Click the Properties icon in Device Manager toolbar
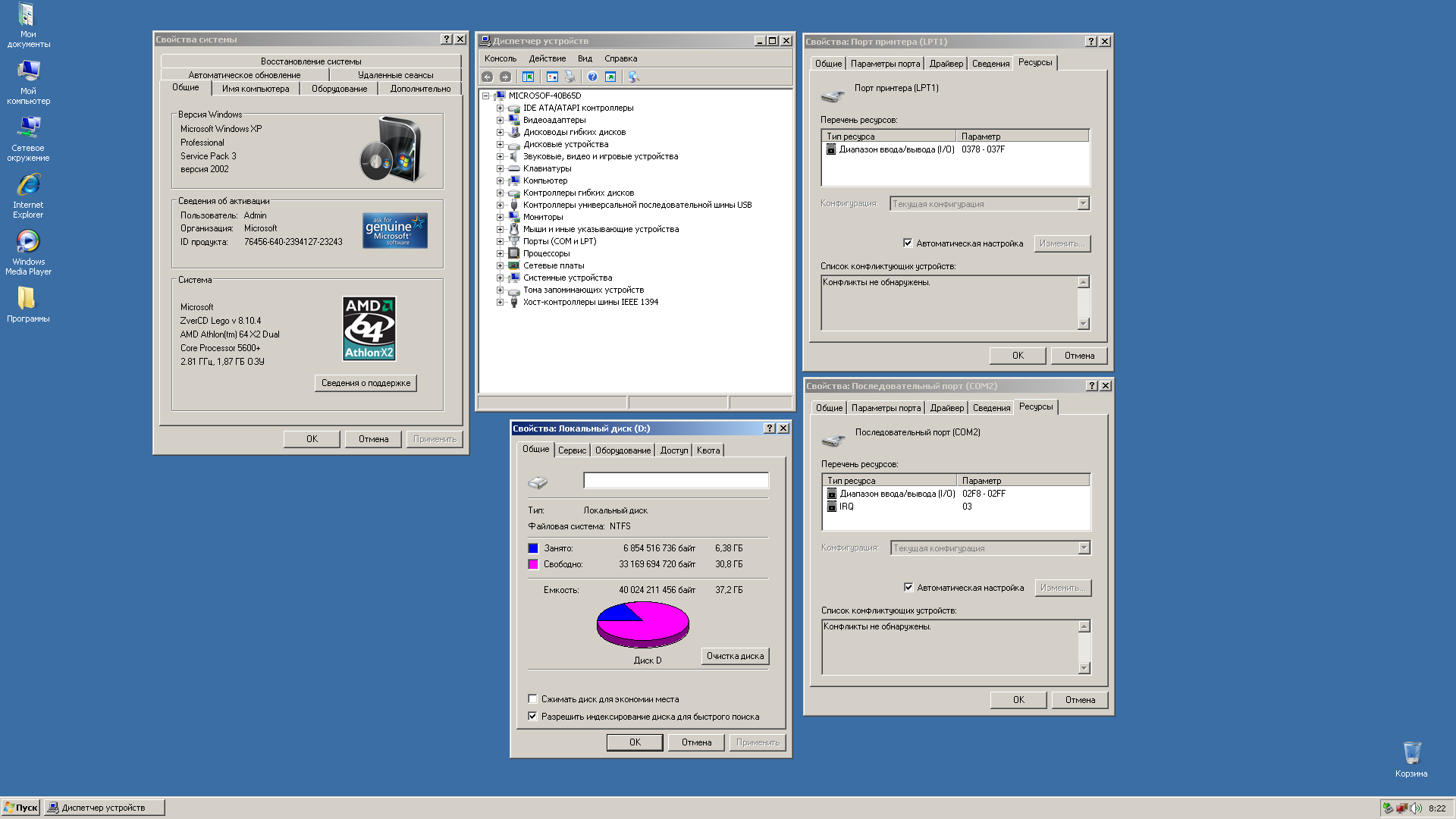 [552, 77]
